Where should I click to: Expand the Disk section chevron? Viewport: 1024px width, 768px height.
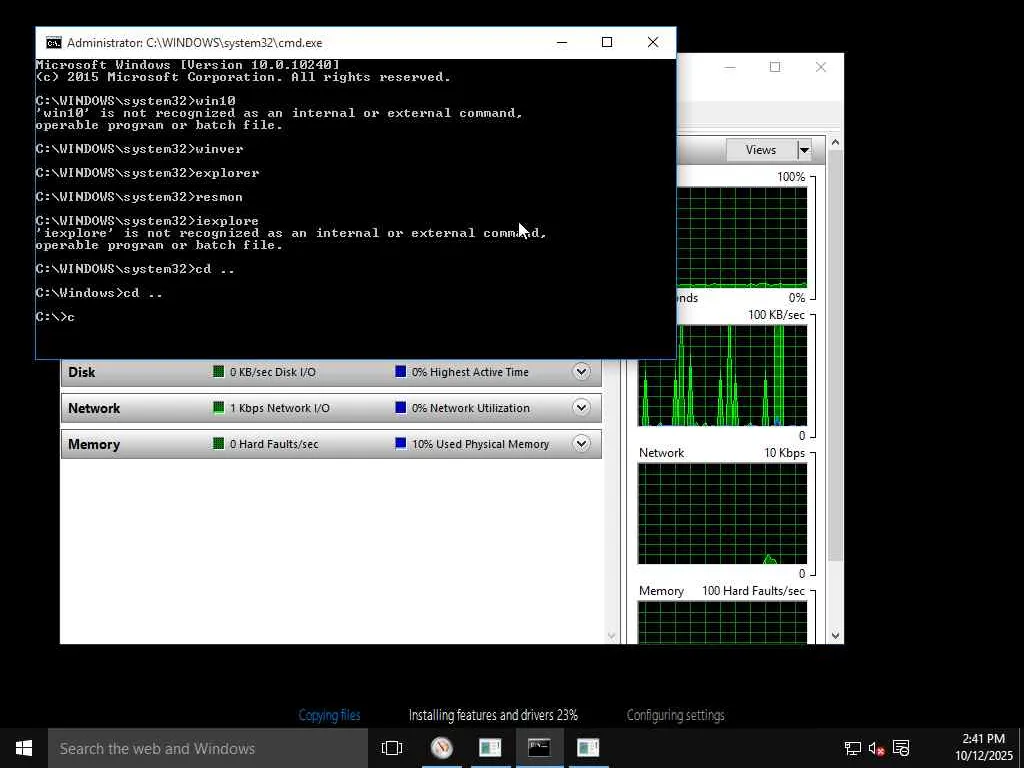[581, 372]
